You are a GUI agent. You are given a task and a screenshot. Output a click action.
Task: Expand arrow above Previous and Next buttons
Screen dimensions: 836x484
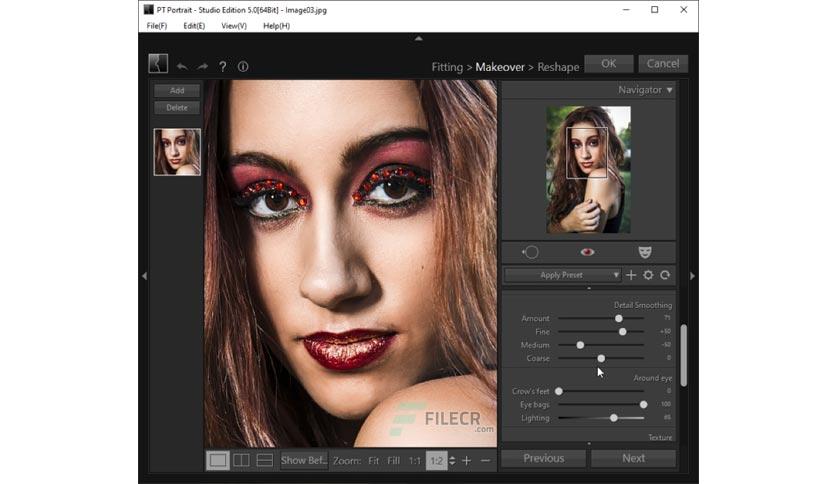(589, 443)
